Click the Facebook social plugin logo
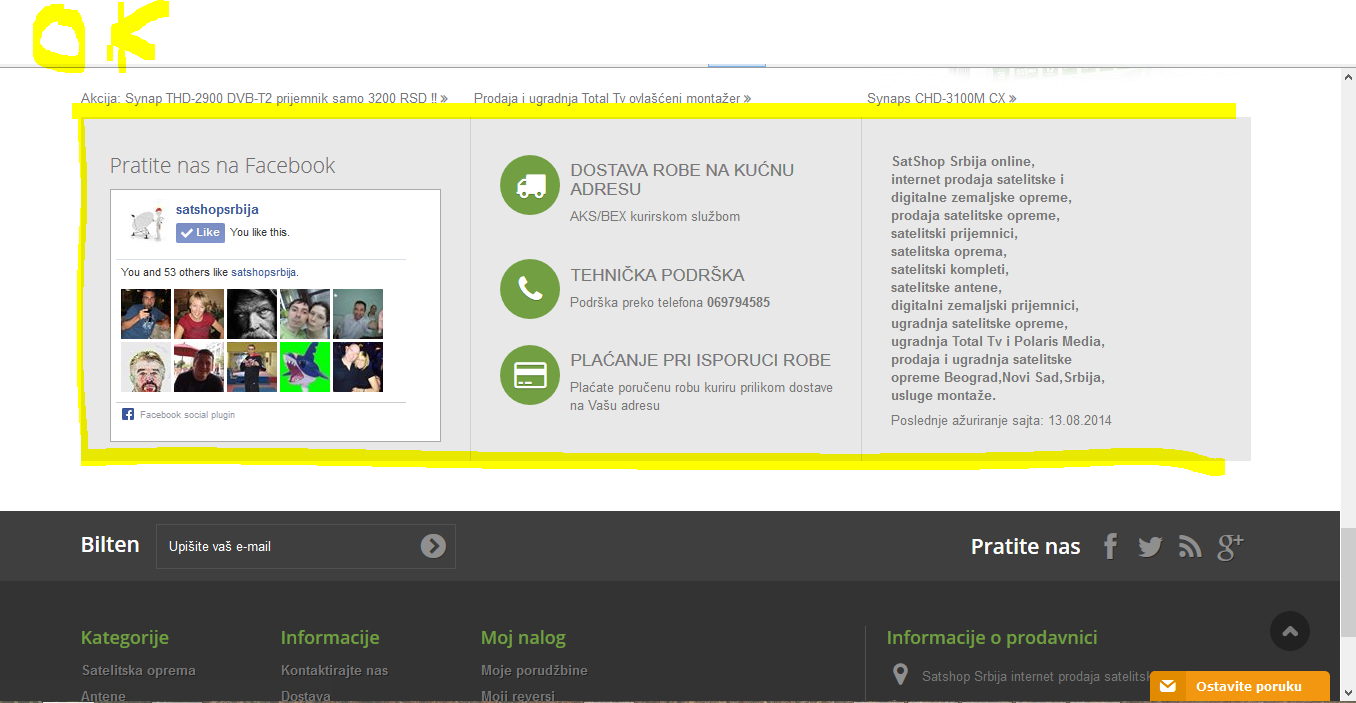The height and width of the screenshot is (703, 1356). pos(128,414)
